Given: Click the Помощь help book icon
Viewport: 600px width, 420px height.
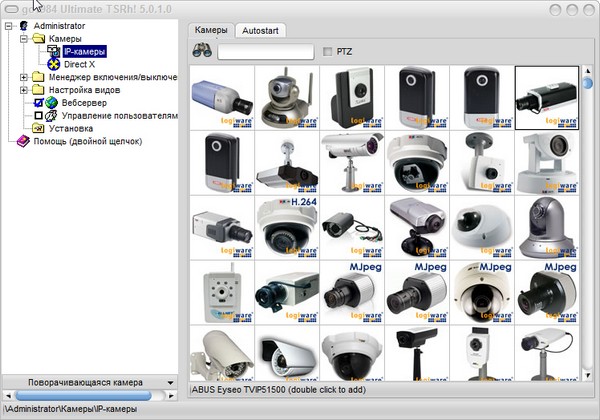Looking at the screenshot, I should tap(24, 141).
